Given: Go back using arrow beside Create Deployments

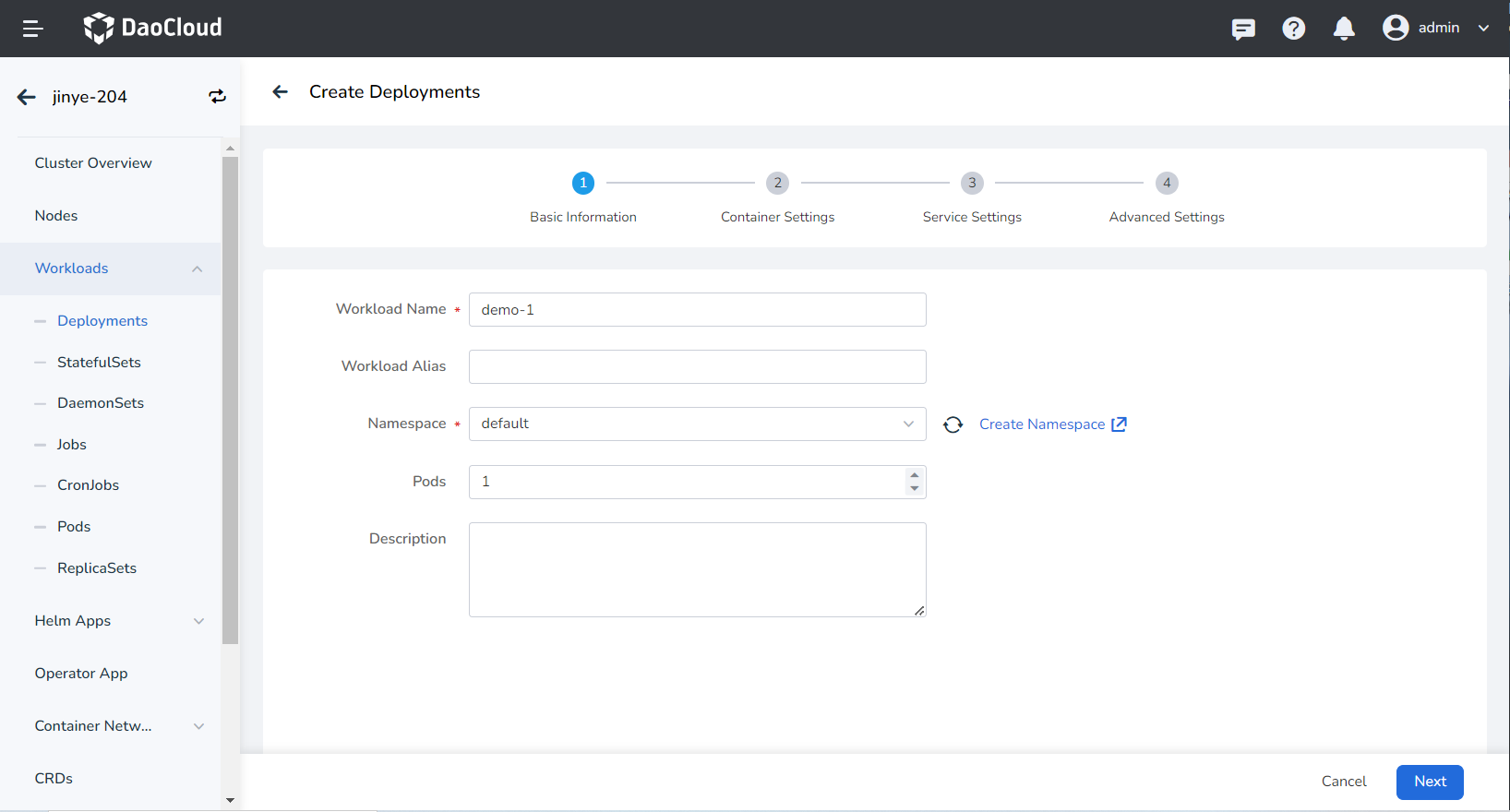Looking at the screenshot, I should click(x=281, y=92).
